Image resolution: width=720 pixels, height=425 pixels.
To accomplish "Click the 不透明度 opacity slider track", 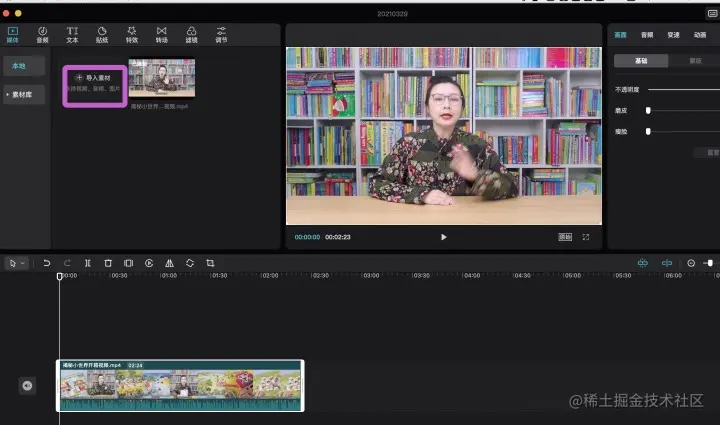I will (684, 89).
